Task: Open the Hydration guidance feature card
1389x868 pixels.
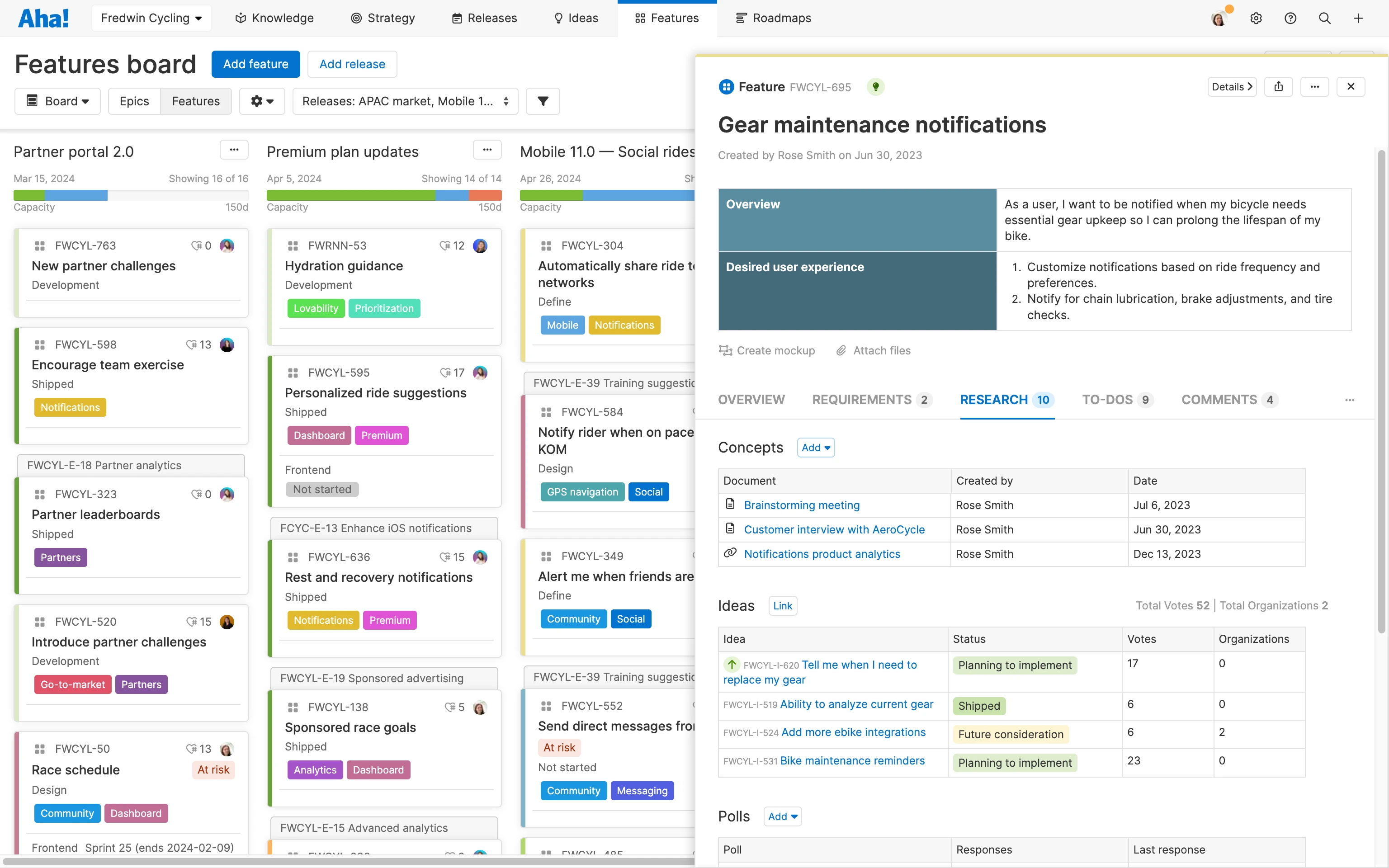Action: [344, 266]
